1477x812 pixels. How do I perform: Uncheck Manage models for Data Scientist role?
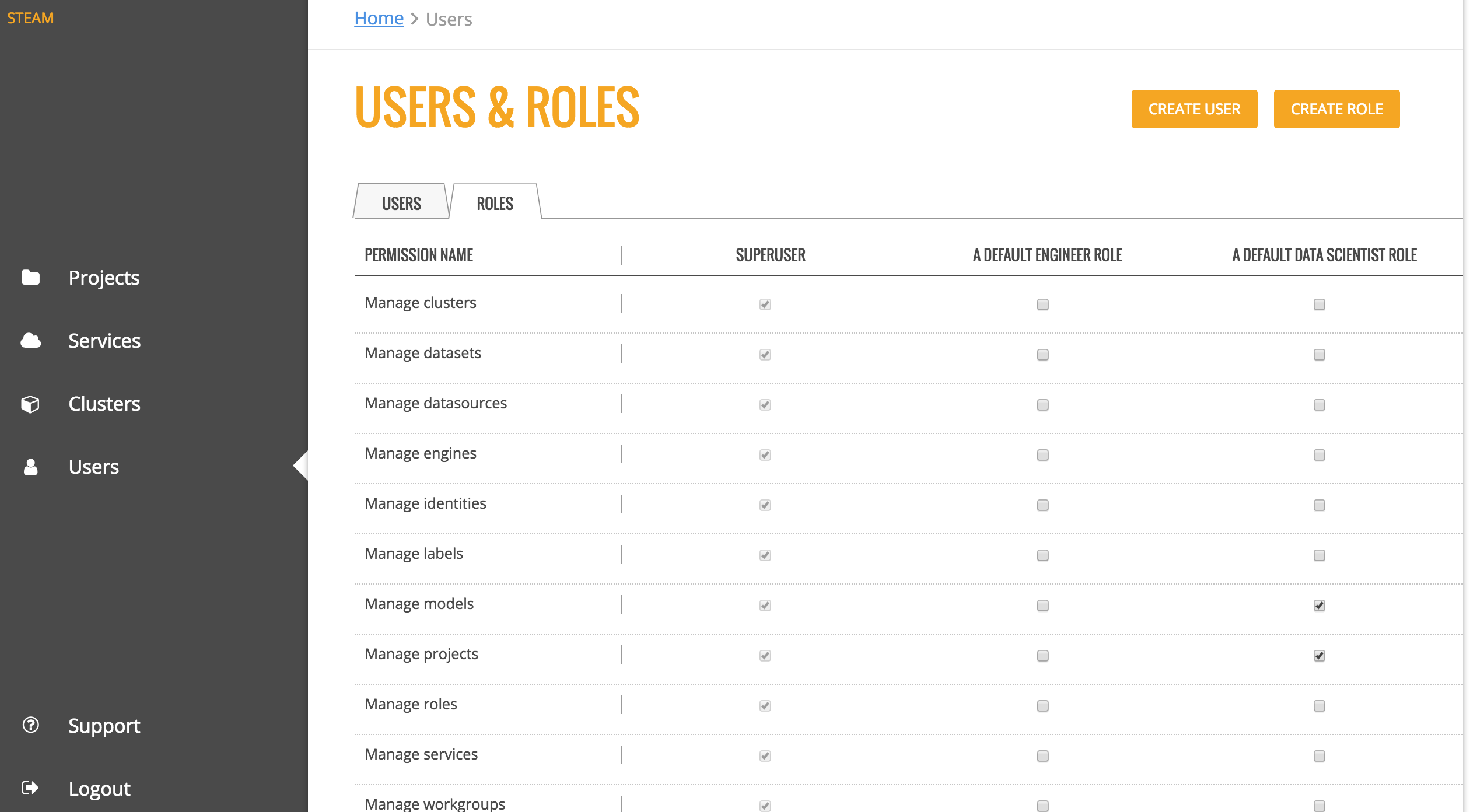pyautogui.click(x=1319, y=605)
